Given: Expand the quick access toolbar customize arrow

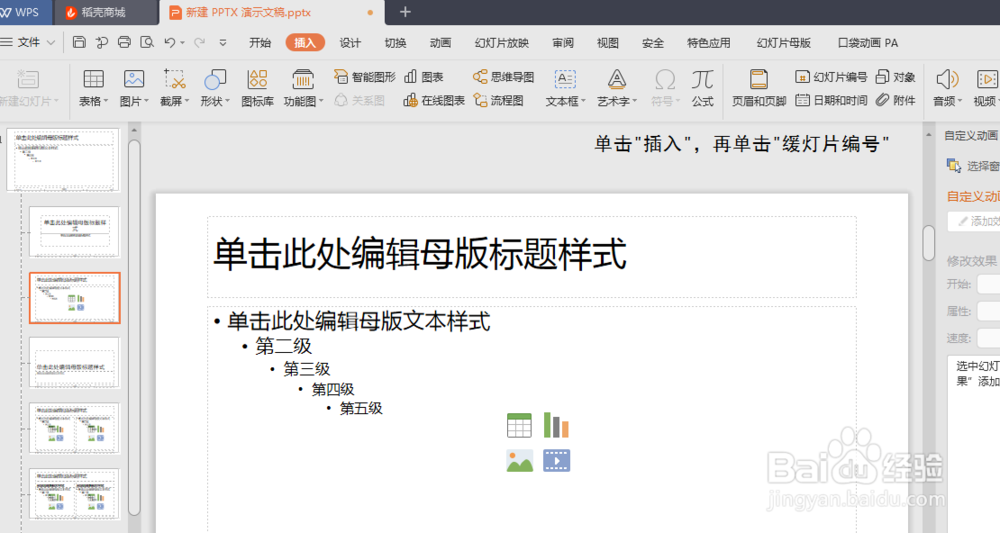Looking at the screenshot, I should pos(223,43).
